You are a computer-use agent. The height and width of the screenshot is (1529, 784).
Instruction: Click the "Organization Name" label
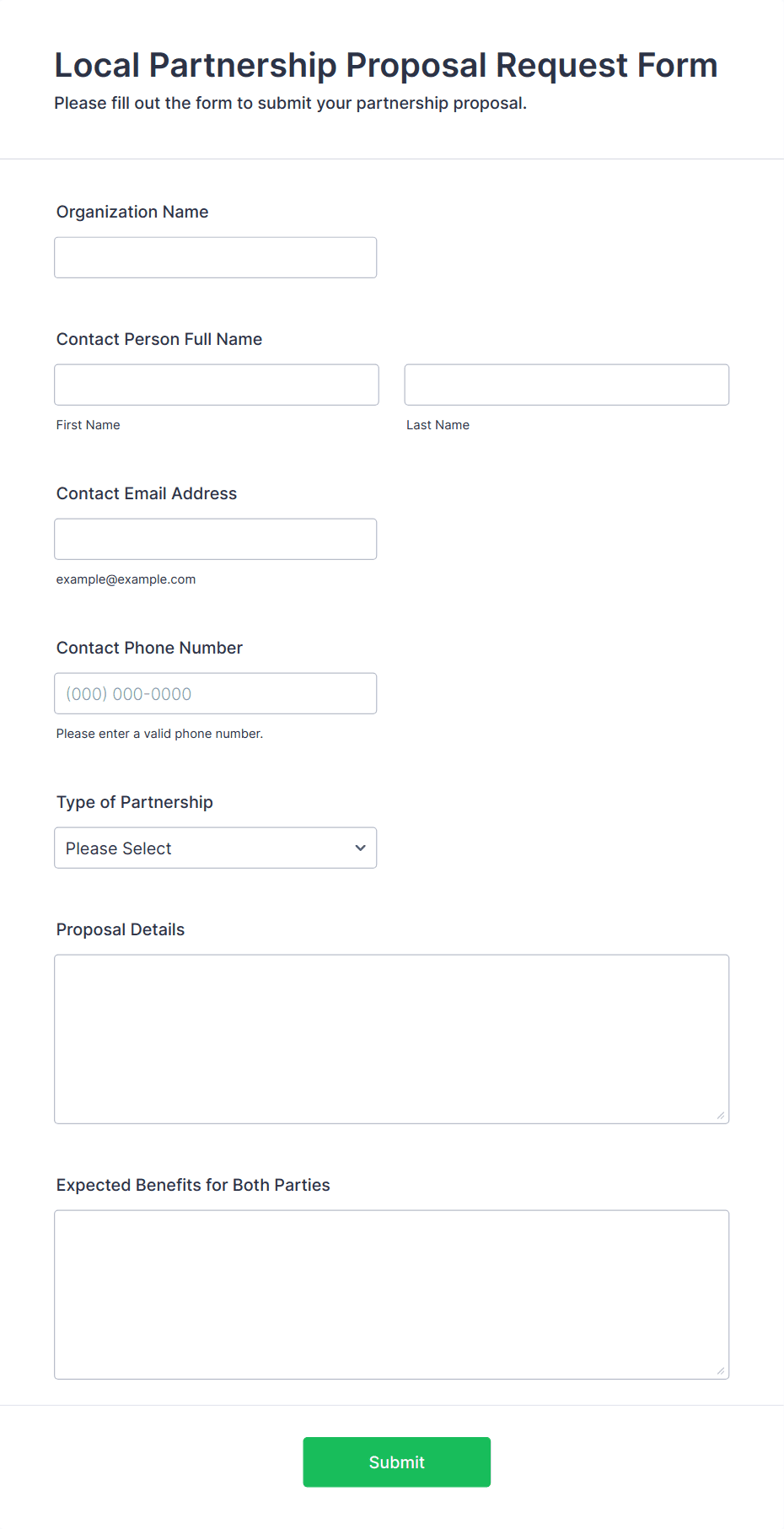[x=132, y=212]
